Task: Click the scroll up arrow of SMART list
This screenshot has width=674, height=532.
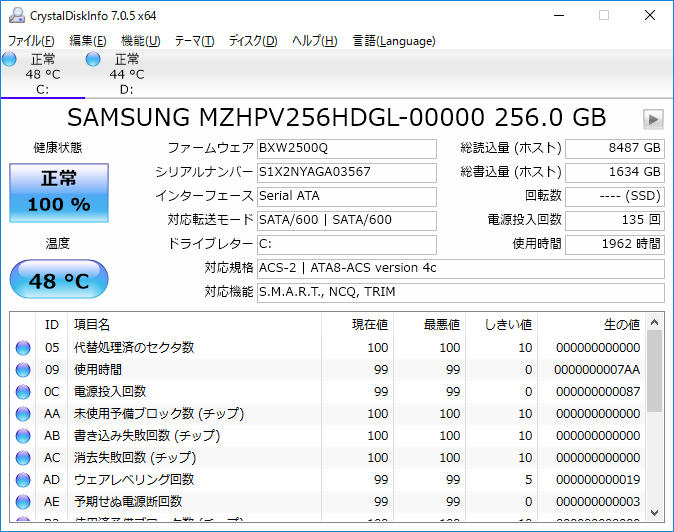Action: pyautogui.click(x=655, y=322)
